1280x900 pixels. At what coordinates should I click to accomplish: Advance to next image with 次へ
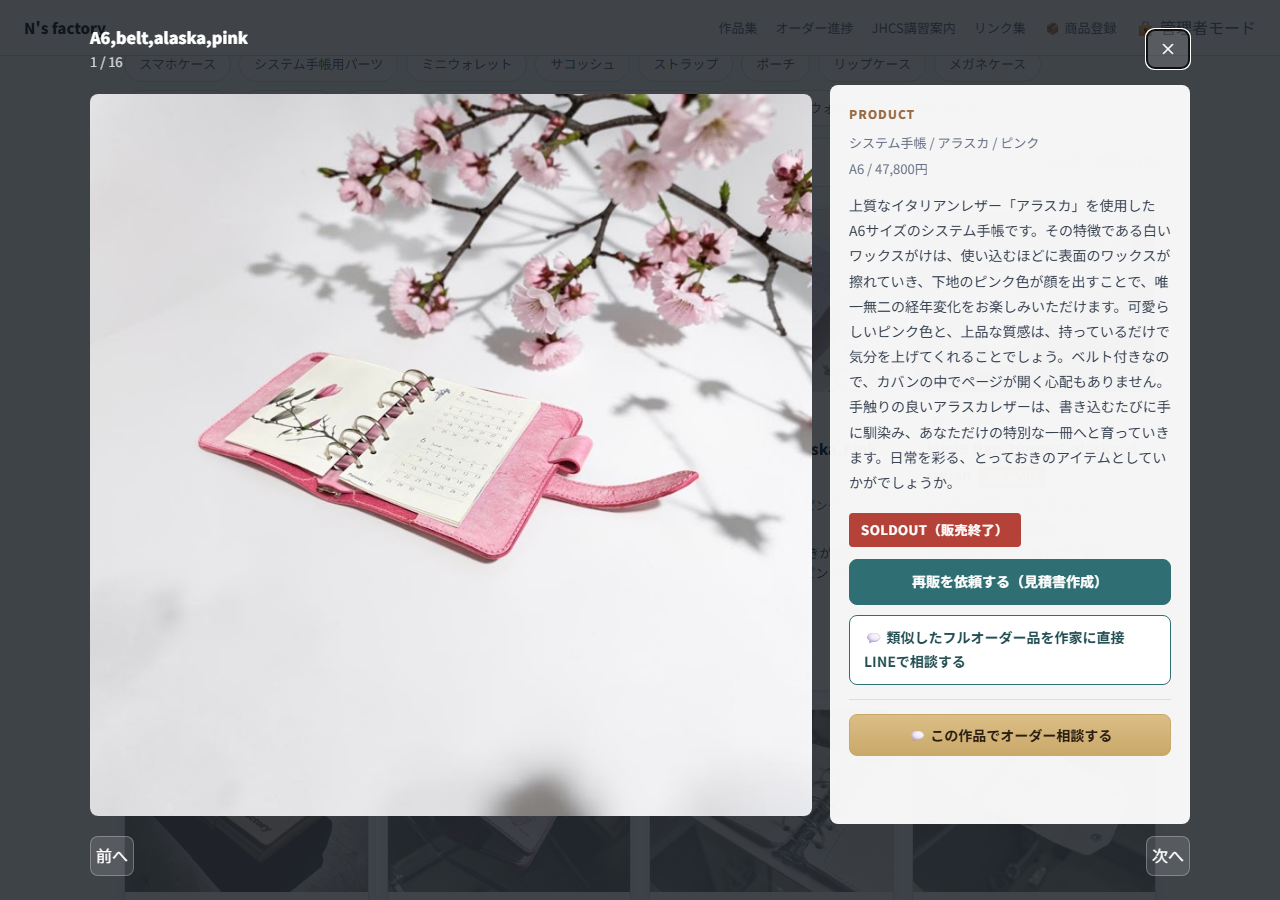point(1168,856)
